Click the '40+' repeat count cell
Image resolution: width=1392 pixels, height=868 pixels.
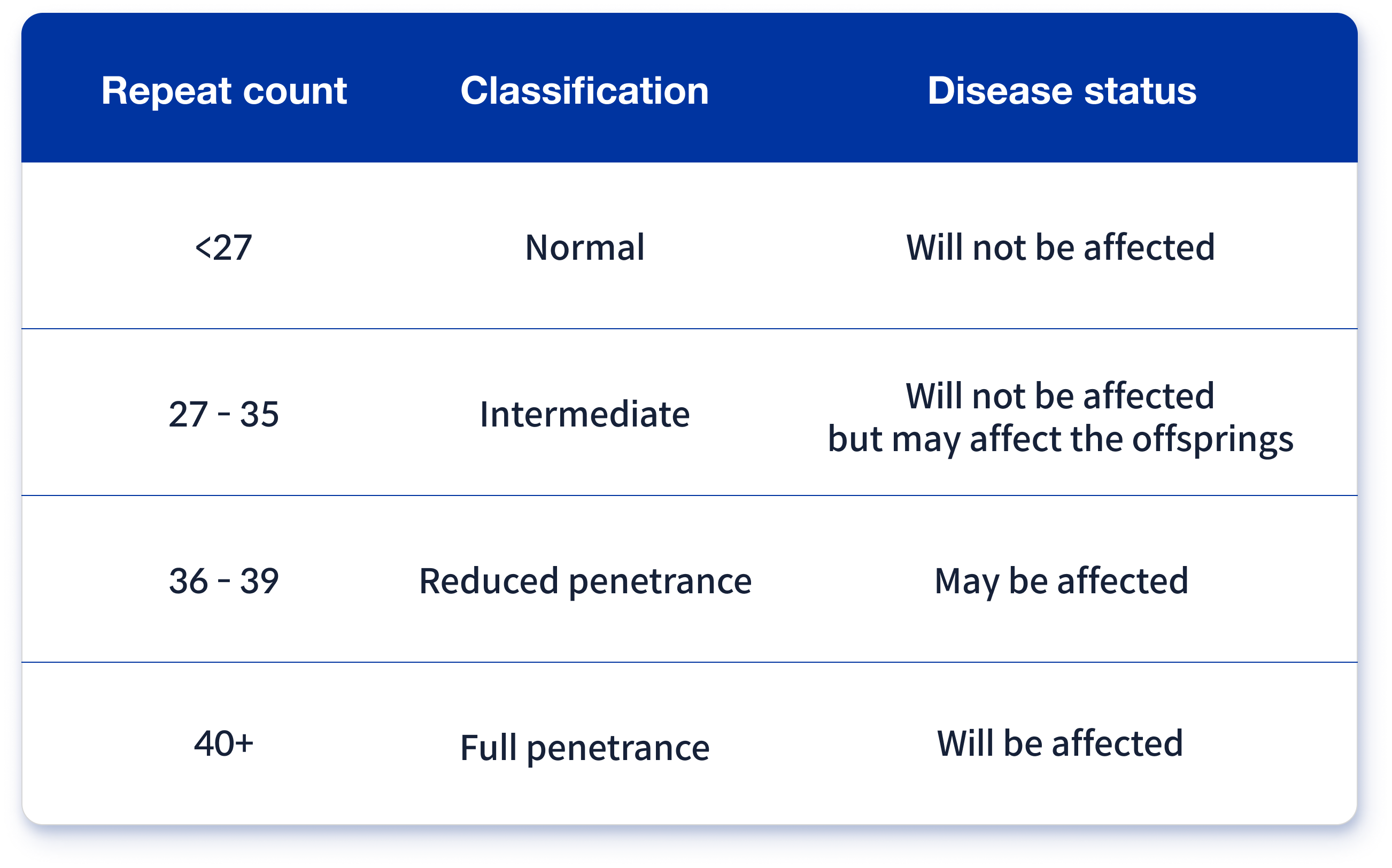click(224, 743)
